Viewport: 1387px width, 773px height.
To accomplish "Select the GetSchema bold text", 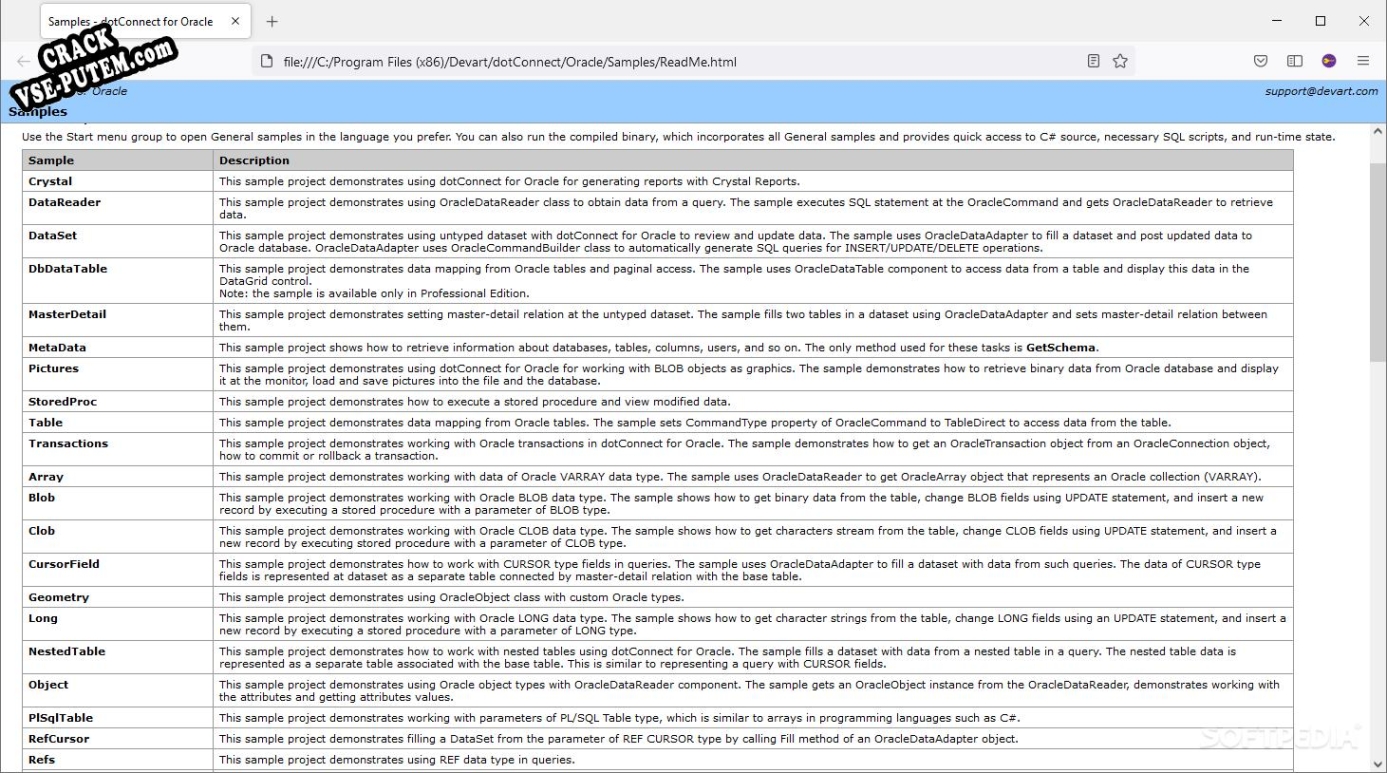I will pos(1061,348).
